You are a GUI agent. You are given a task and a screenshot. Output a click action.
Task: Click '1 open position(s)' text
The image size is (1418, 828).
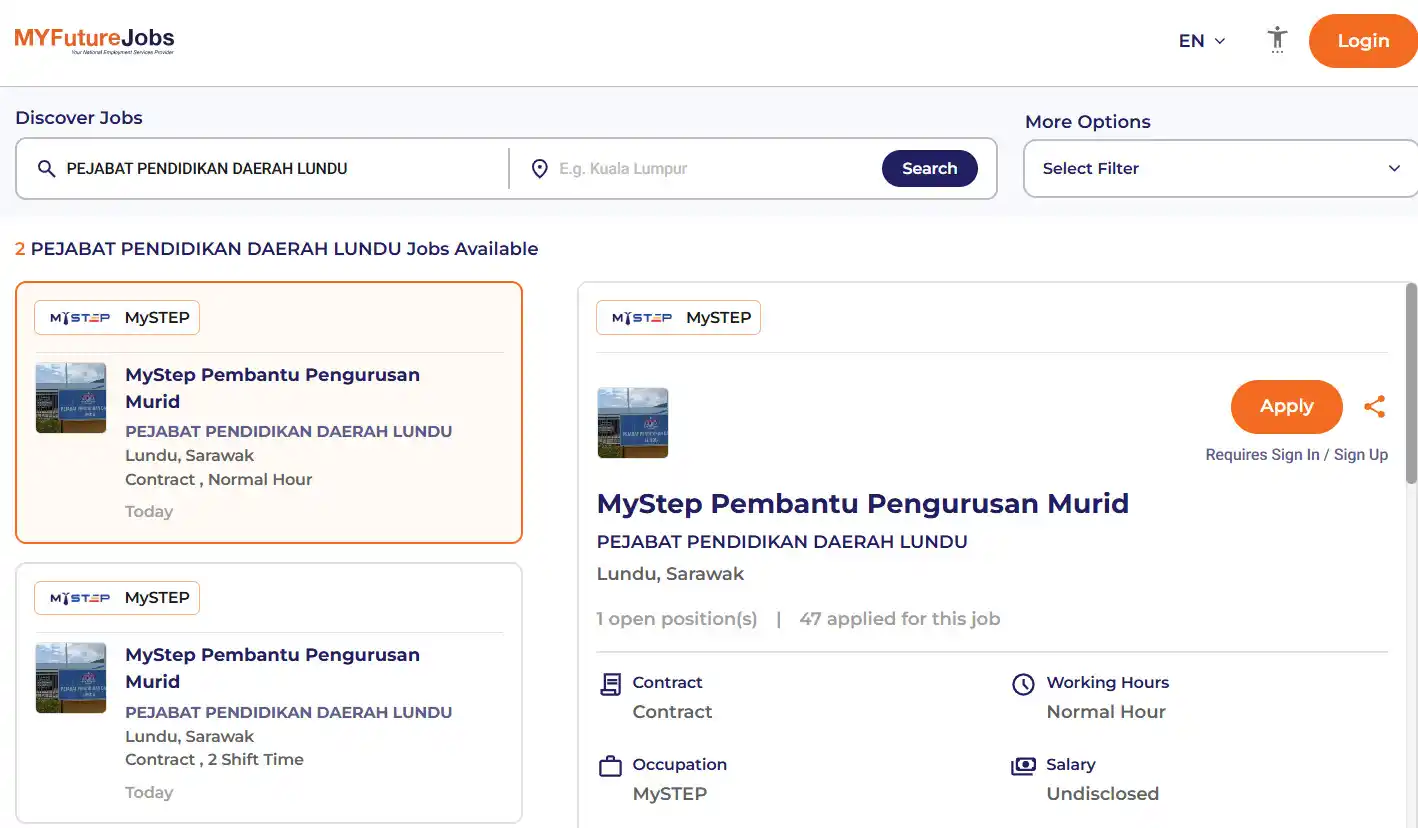pos(677,619)
